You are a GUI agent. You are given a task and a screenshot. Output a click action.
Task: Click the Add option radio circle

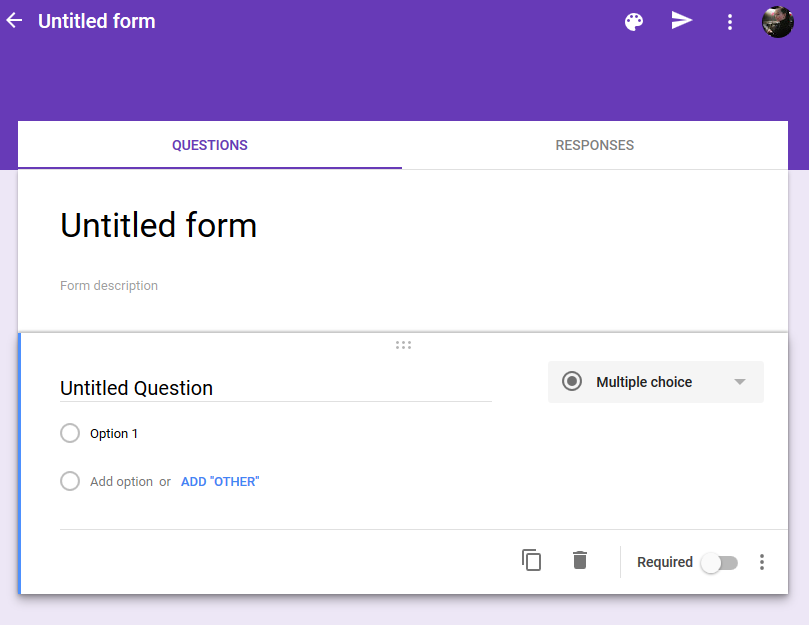(70, 481)
